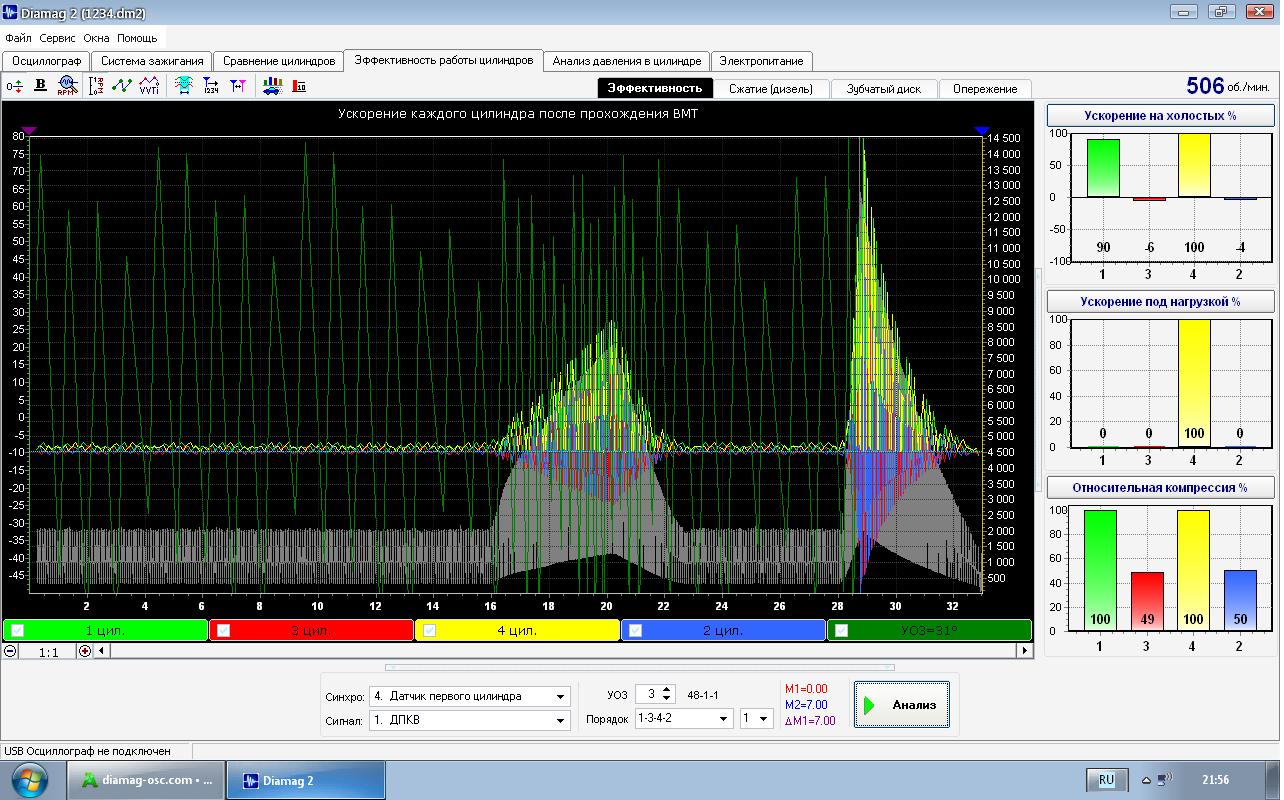The width and height of the screenshot is (1284, 800).
Task: Increase the УОЗ value
Action: click(668, 690)
